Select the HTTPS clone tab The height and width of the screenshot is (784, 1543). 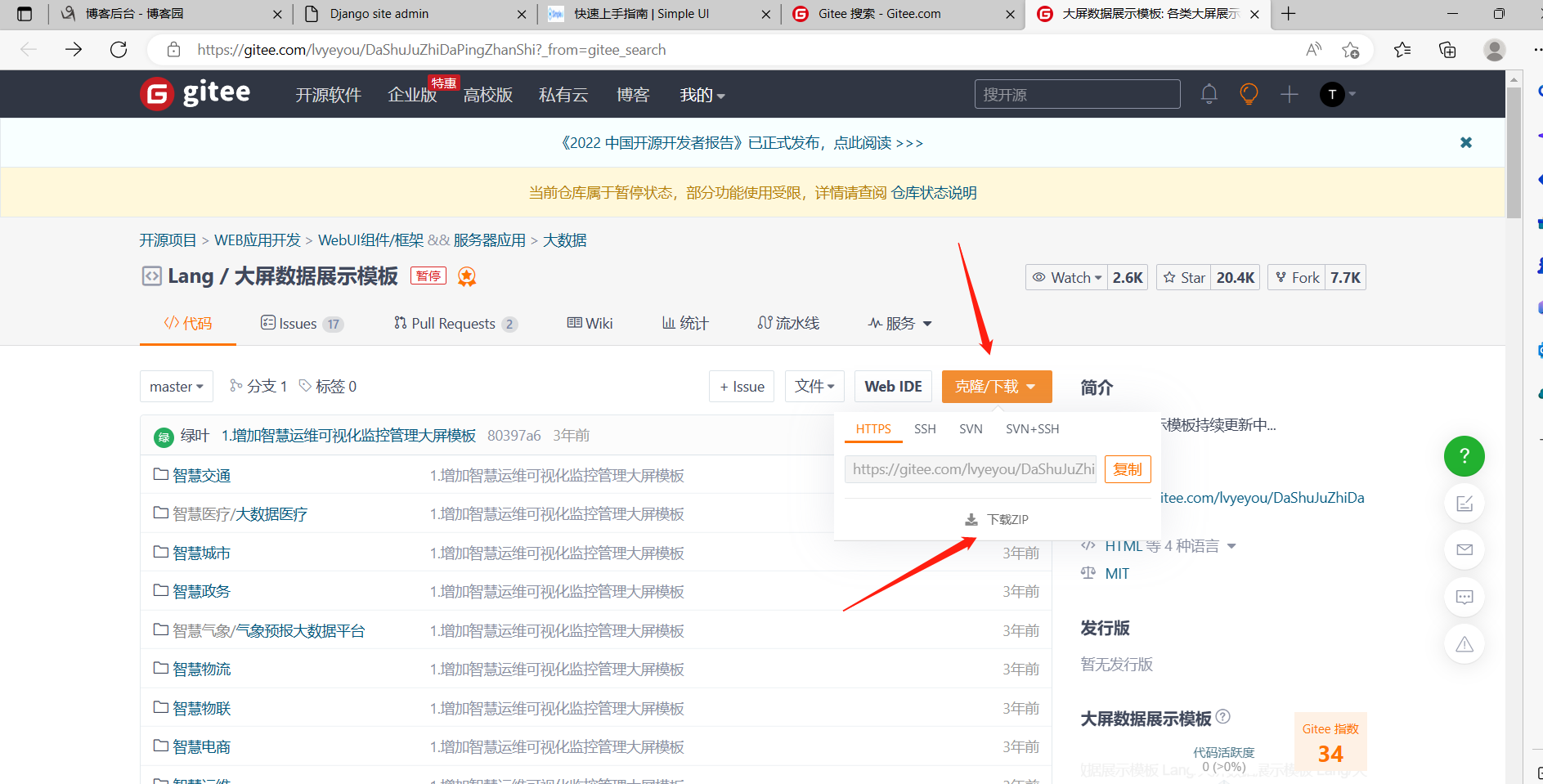[873, 428]
